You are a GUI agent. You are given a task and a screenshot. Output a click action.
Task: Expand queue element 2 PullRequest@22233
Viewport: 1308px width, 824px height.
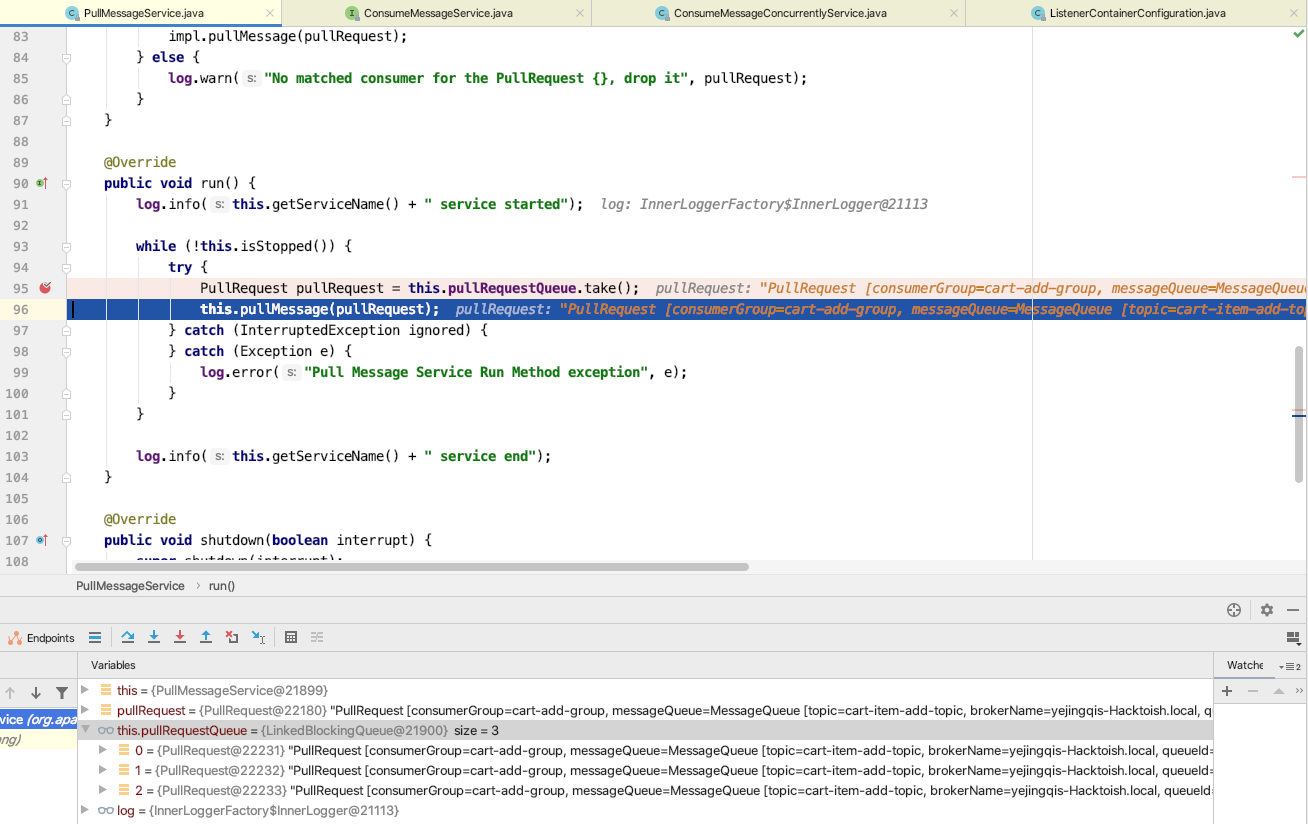coord(104,790)
